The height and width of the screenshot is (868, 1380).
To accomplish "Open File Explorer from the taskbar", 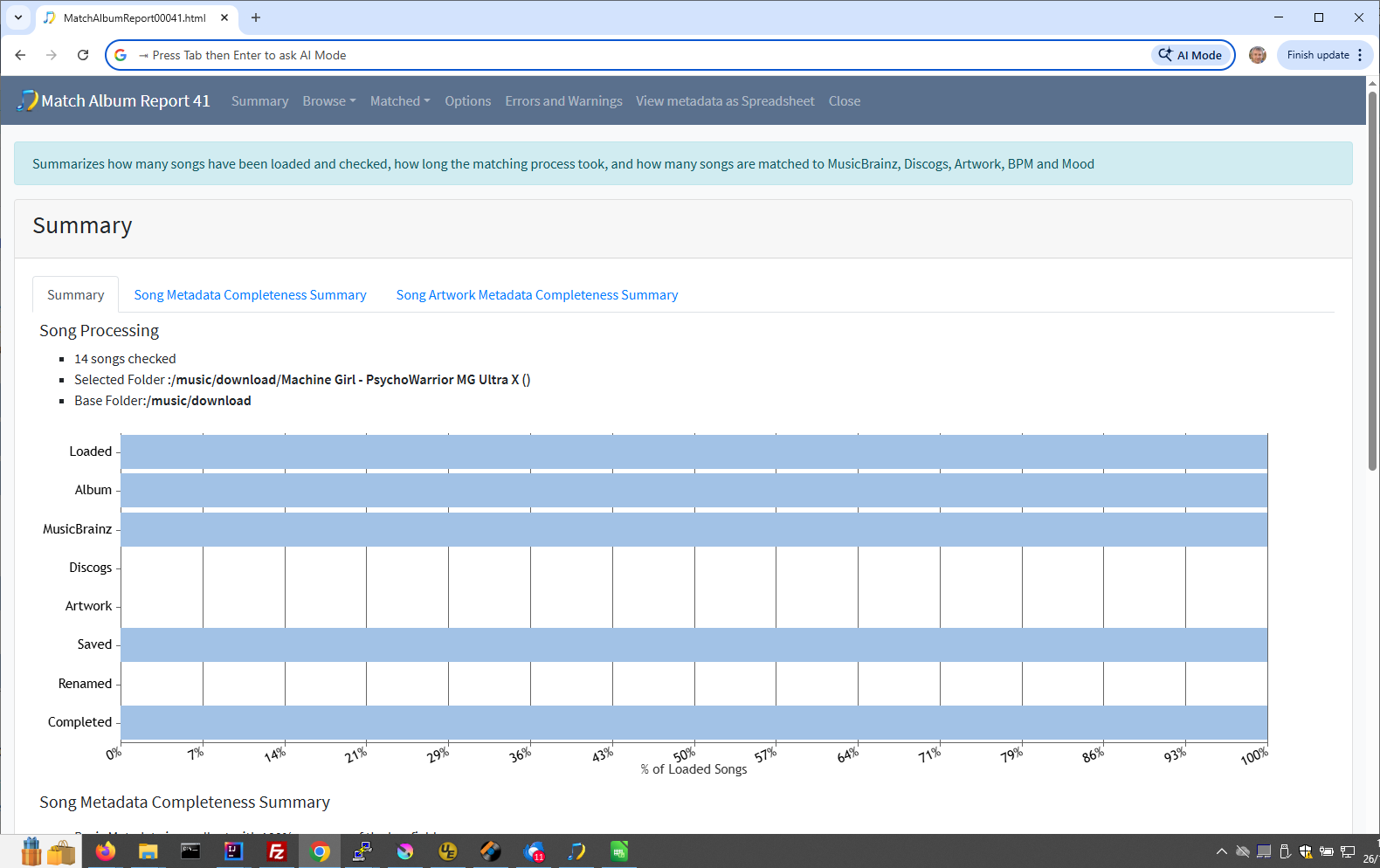I will tap(148, 851).
